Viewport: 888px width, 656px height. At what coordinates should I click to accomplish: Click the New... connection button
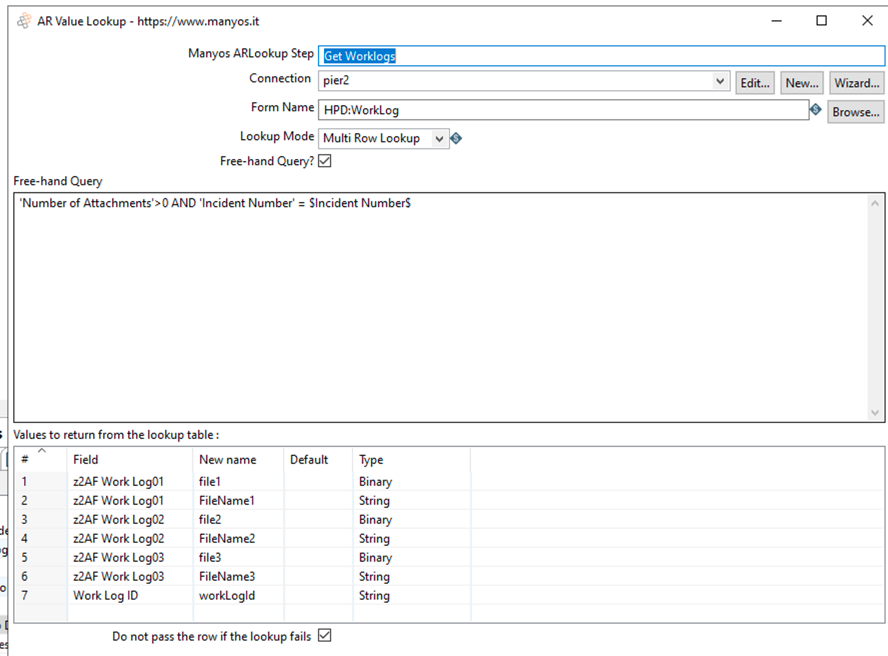coord(801,83)
